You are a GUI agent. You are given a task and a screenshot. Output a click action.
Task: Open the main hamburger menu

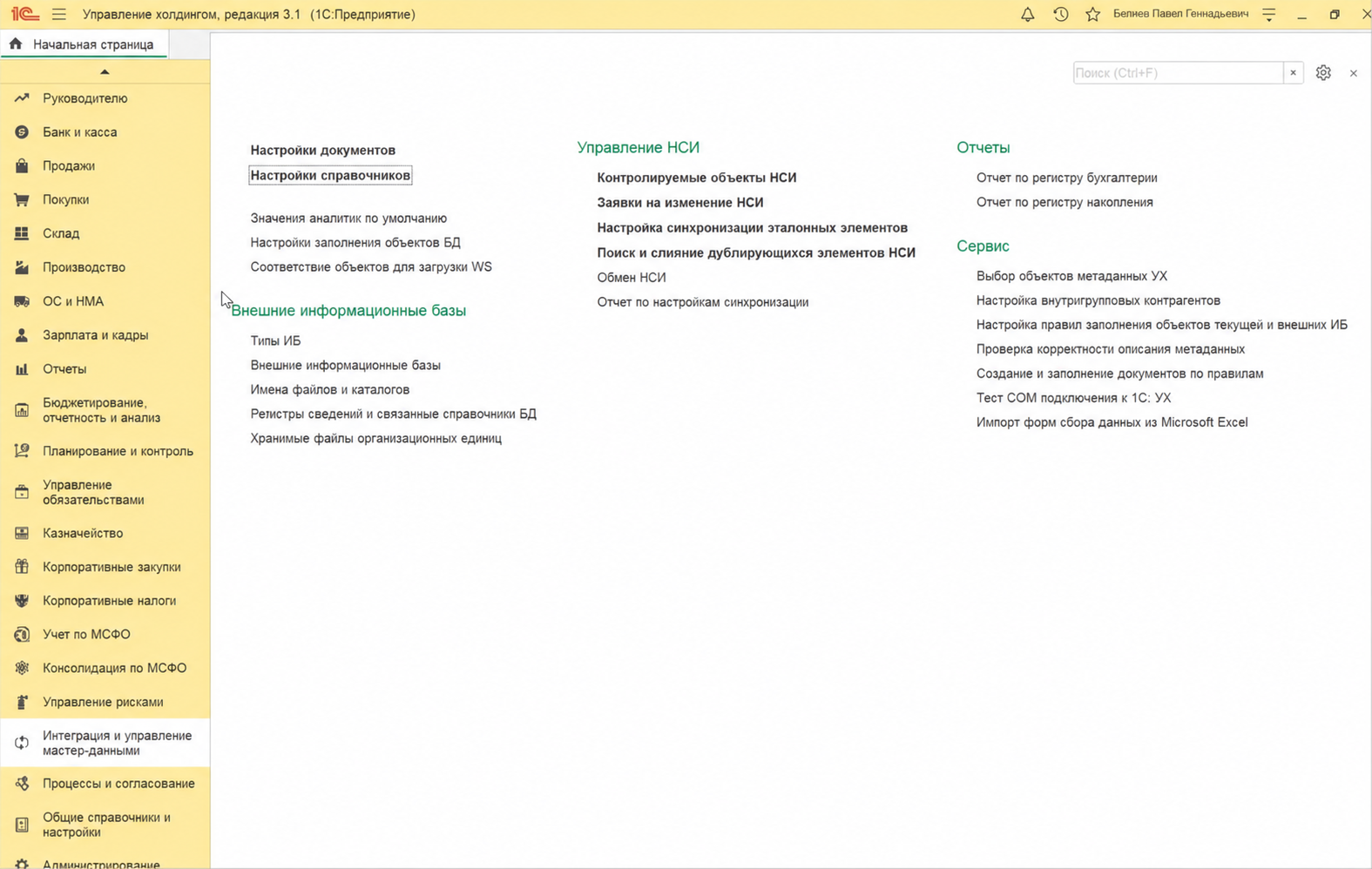click(x=58, y=14)
